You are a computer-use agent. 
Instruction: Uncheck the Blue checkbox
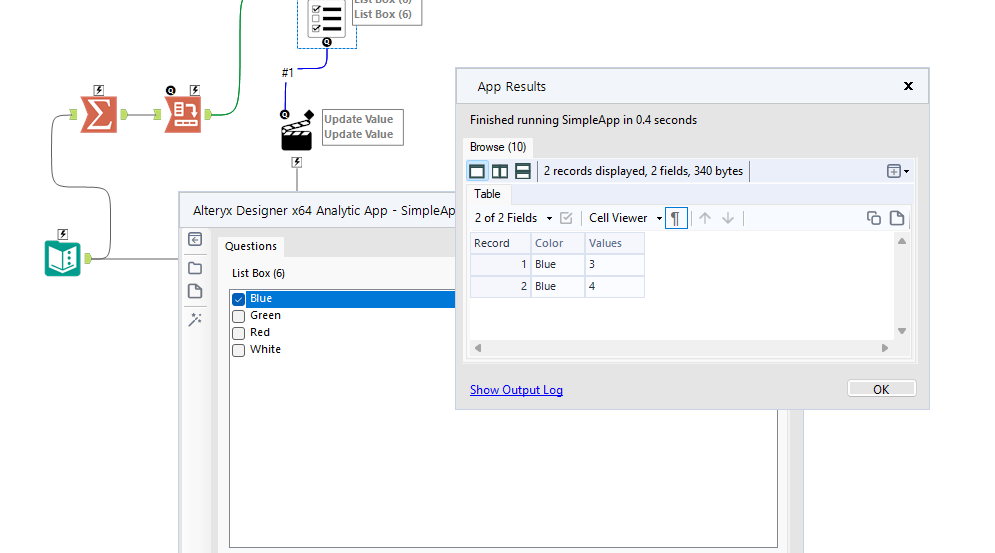[239, 299]
